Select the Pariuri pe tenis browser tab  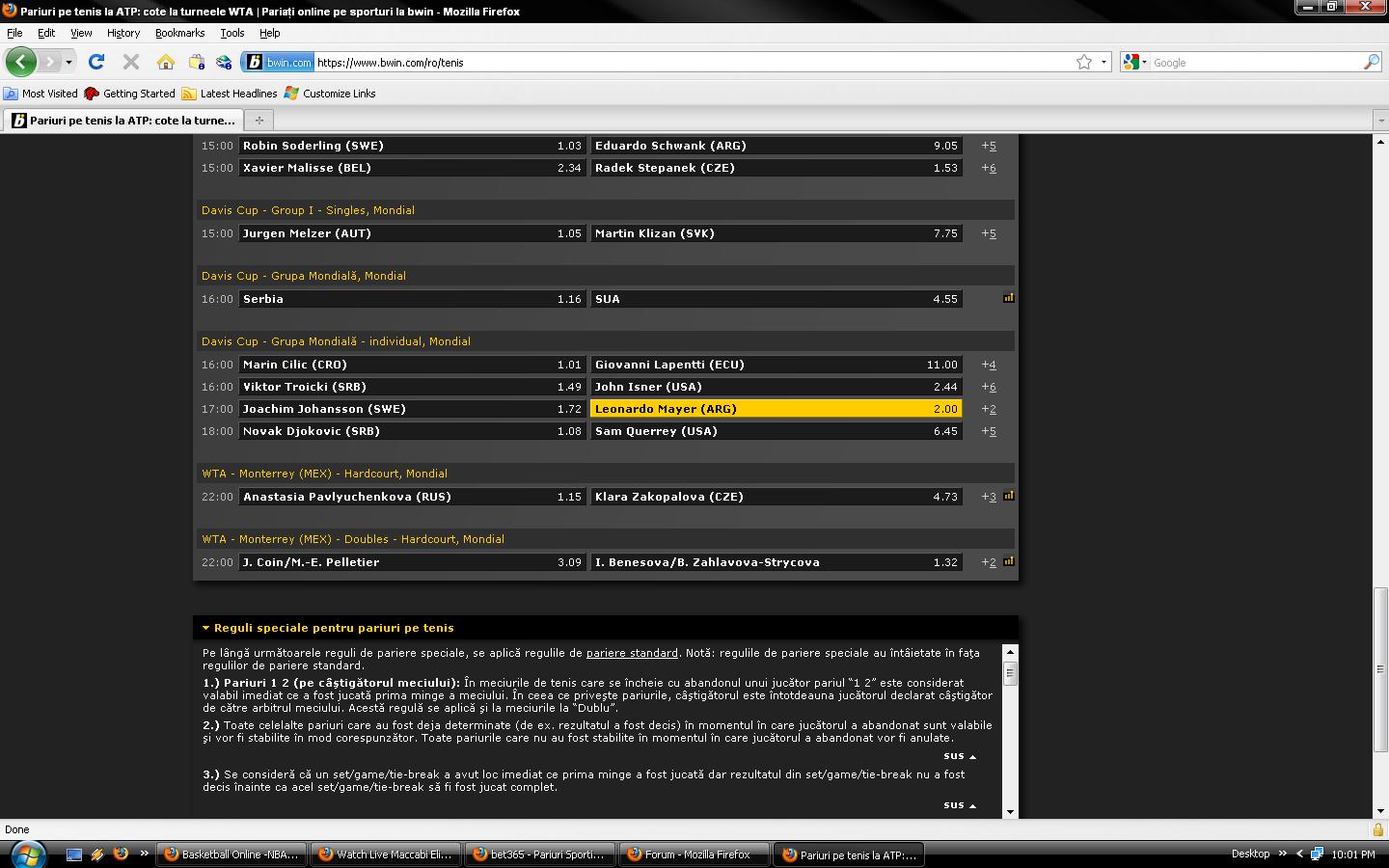123,121
